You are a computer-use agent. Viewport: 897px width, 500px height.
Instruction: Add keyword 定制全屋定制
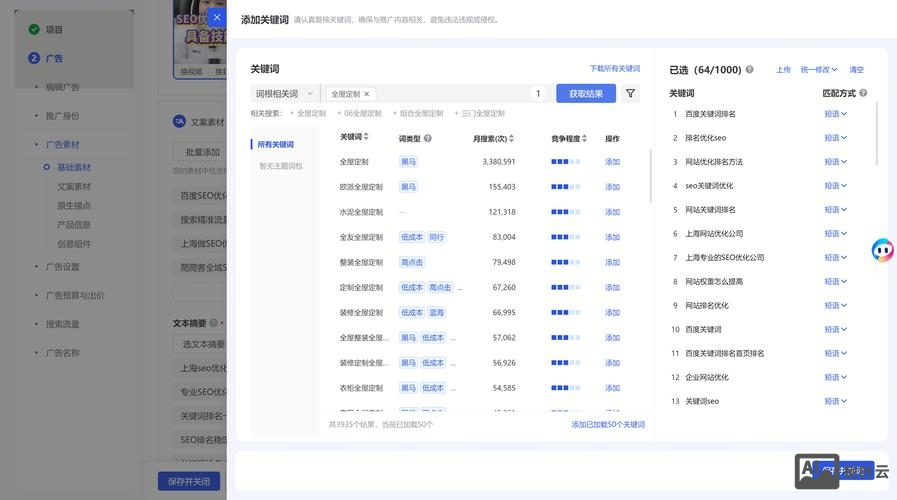click(x=612, y=288)
